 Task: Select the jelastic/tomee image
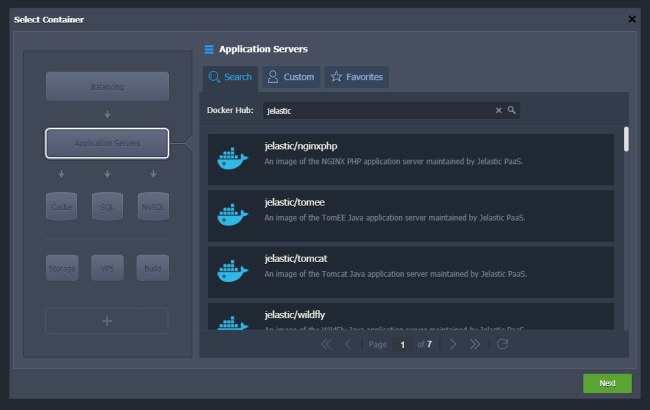pos(411,216)
